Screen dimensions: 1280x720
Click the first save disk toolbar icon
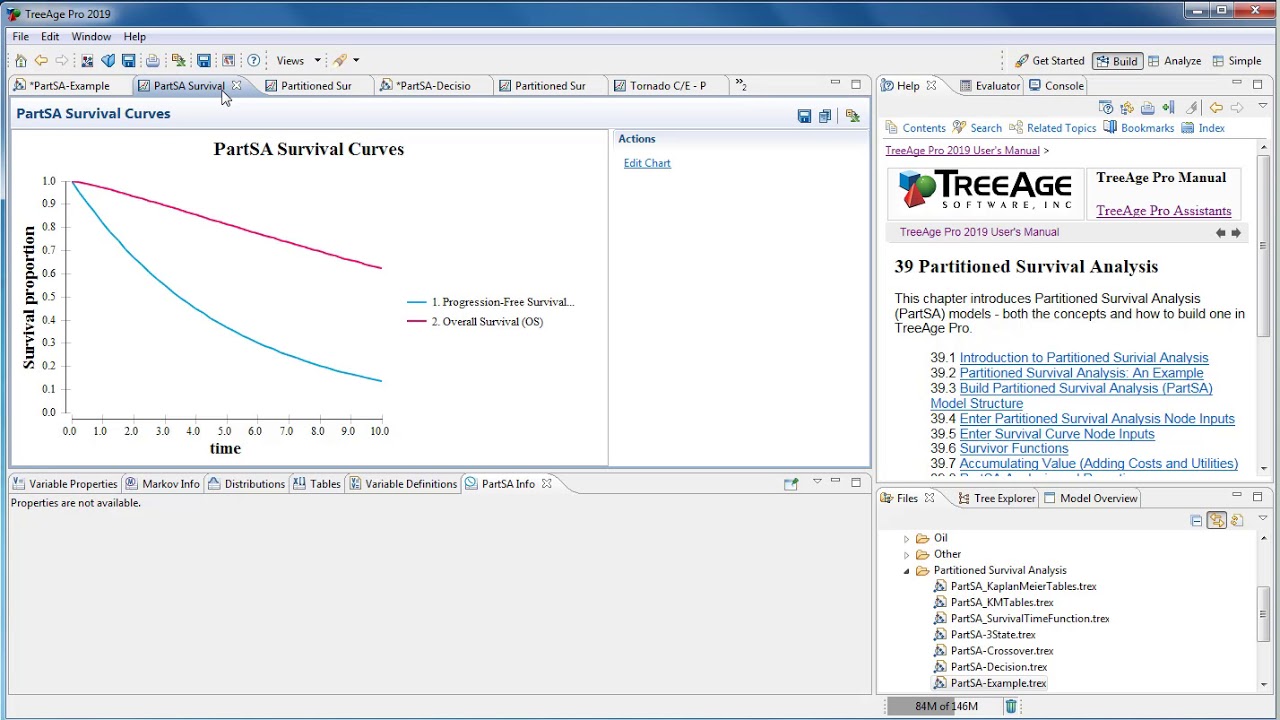point(128,61)
